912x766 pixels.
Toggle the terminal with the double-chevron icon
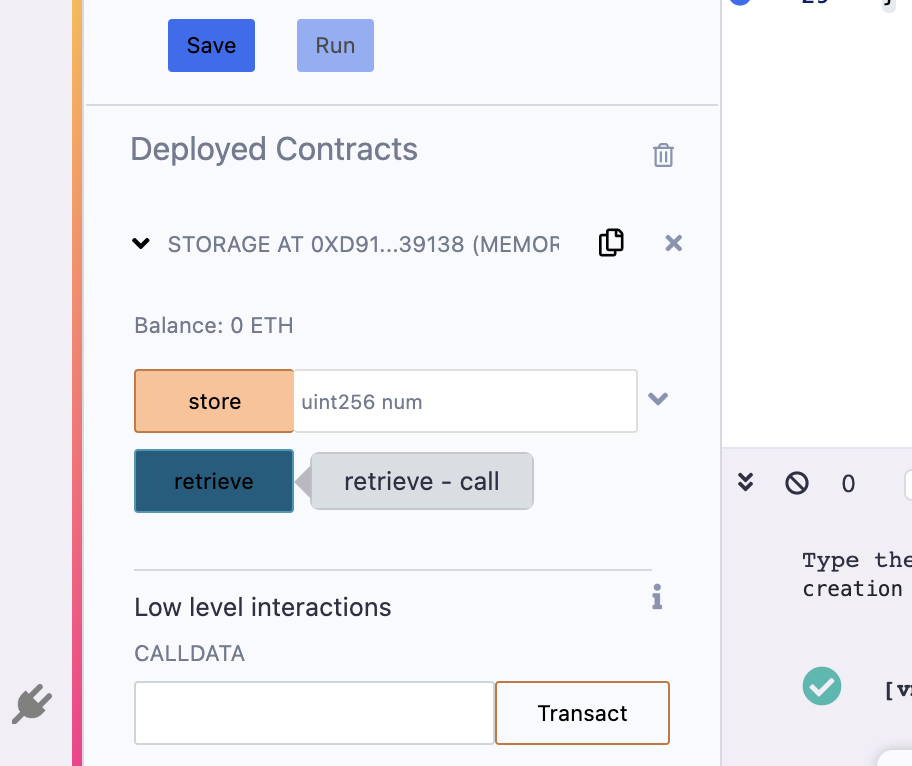click(746, 483)
